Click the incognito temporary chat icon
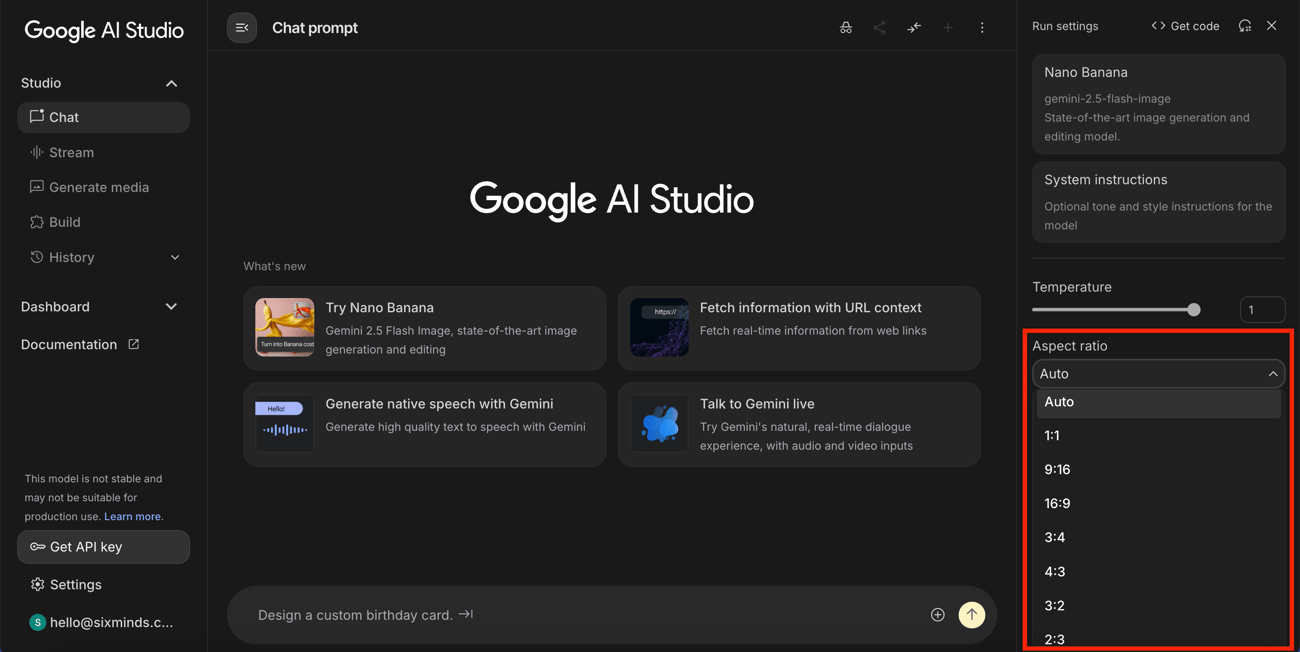Screen dimensions: 1300x652 click(x=846, y=28)
